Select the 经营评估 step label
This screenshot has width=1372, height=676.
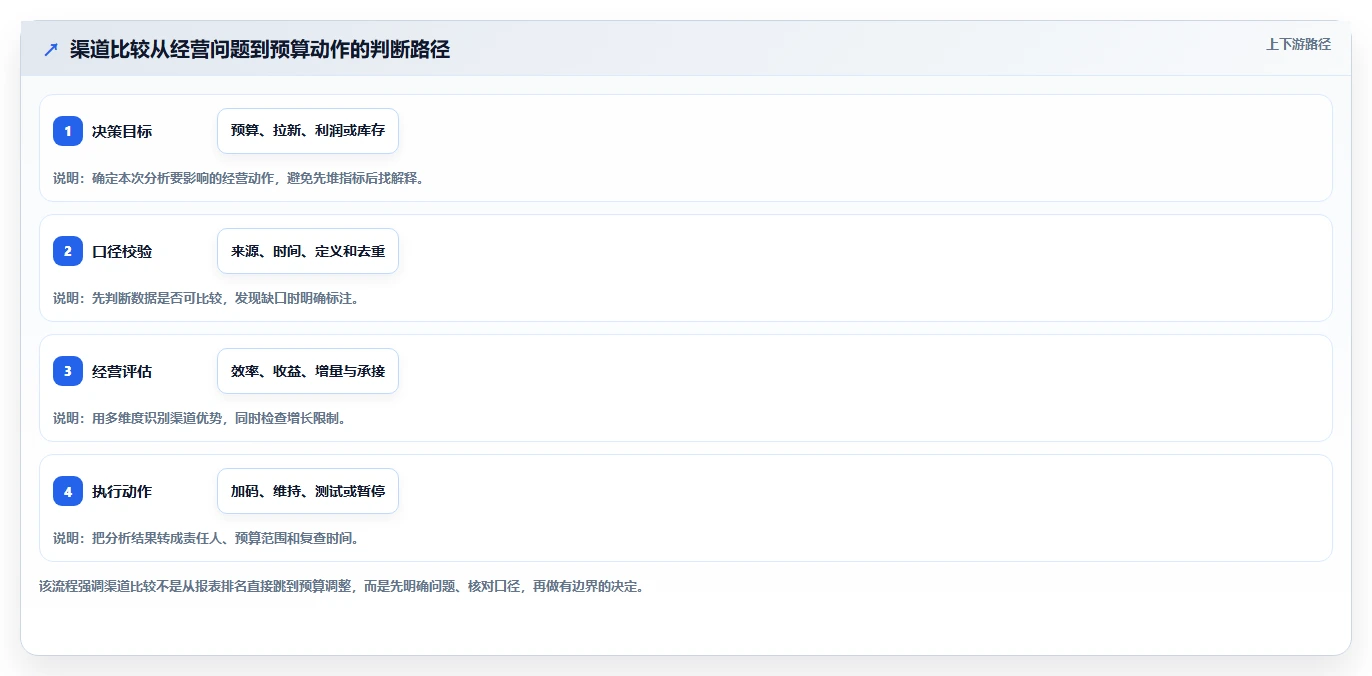click(x=122, y=371)
